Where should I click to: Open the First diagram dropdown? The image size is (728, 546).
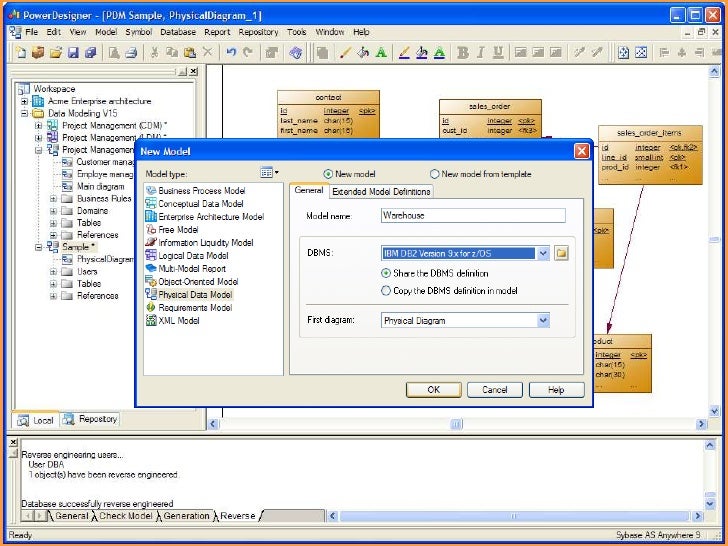click(543, 320)
